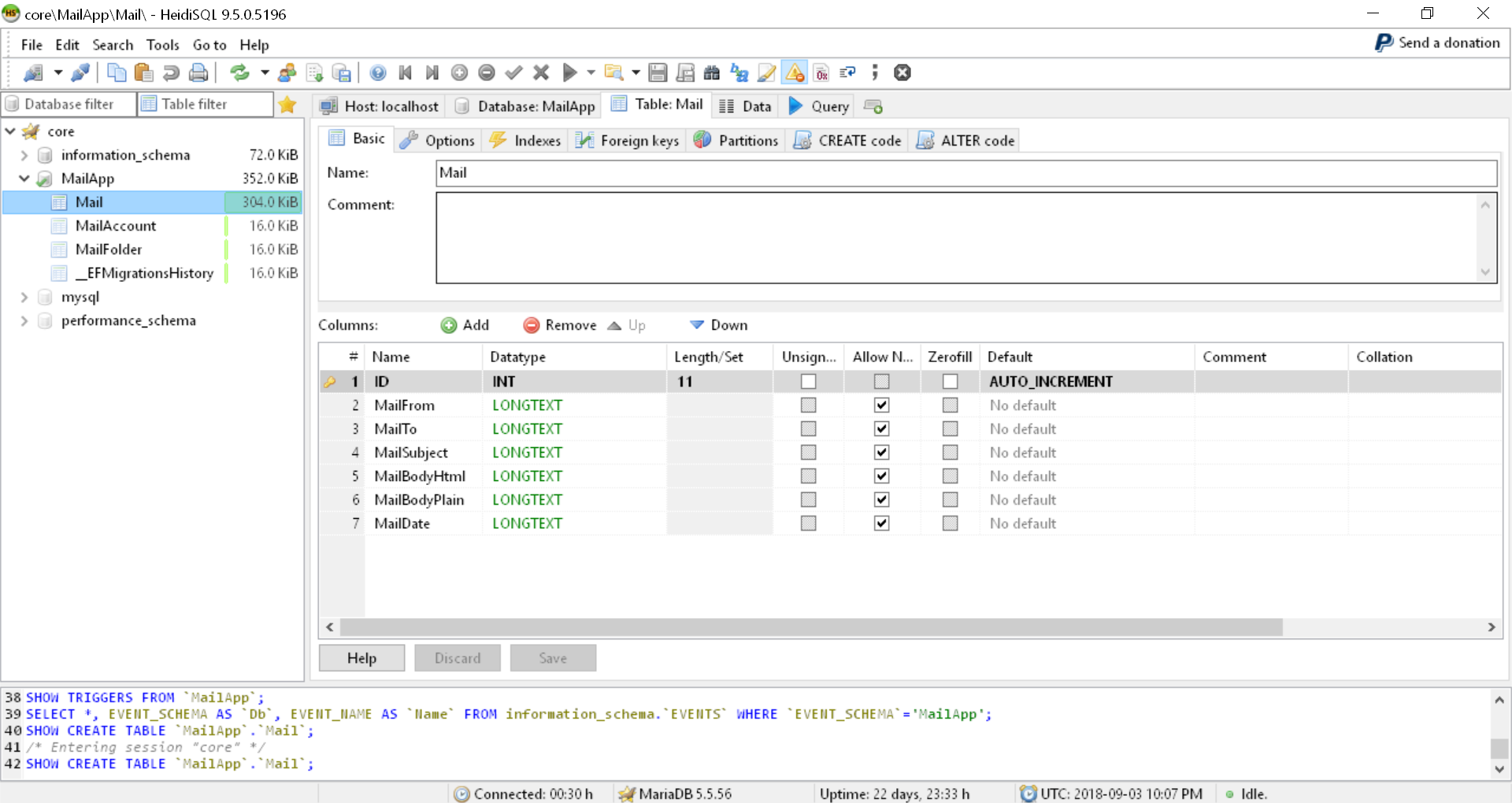Screen dimensions: 1512x803
Task: Click the yellow star favorites icon
Action: pos(287,105)
